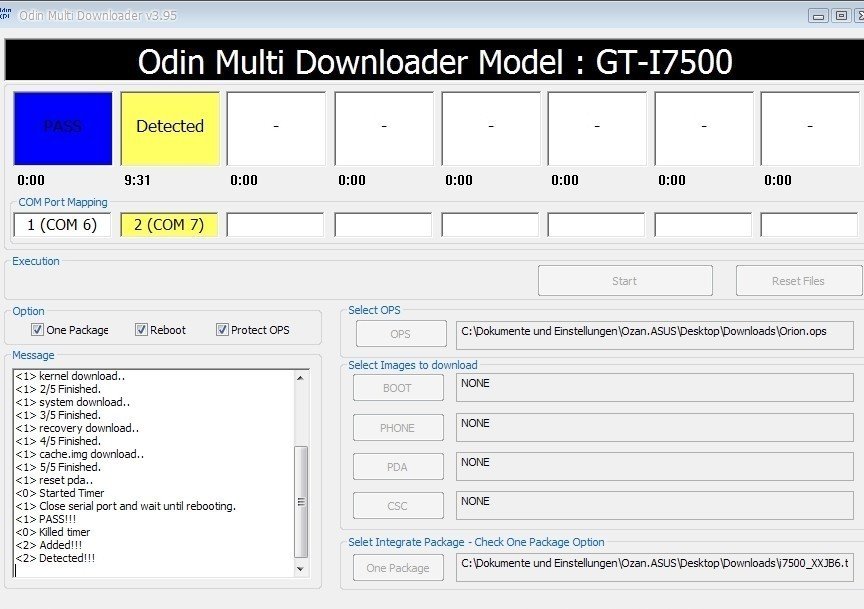
Task: Minimize the Odin window
Action: pos(818,16)
